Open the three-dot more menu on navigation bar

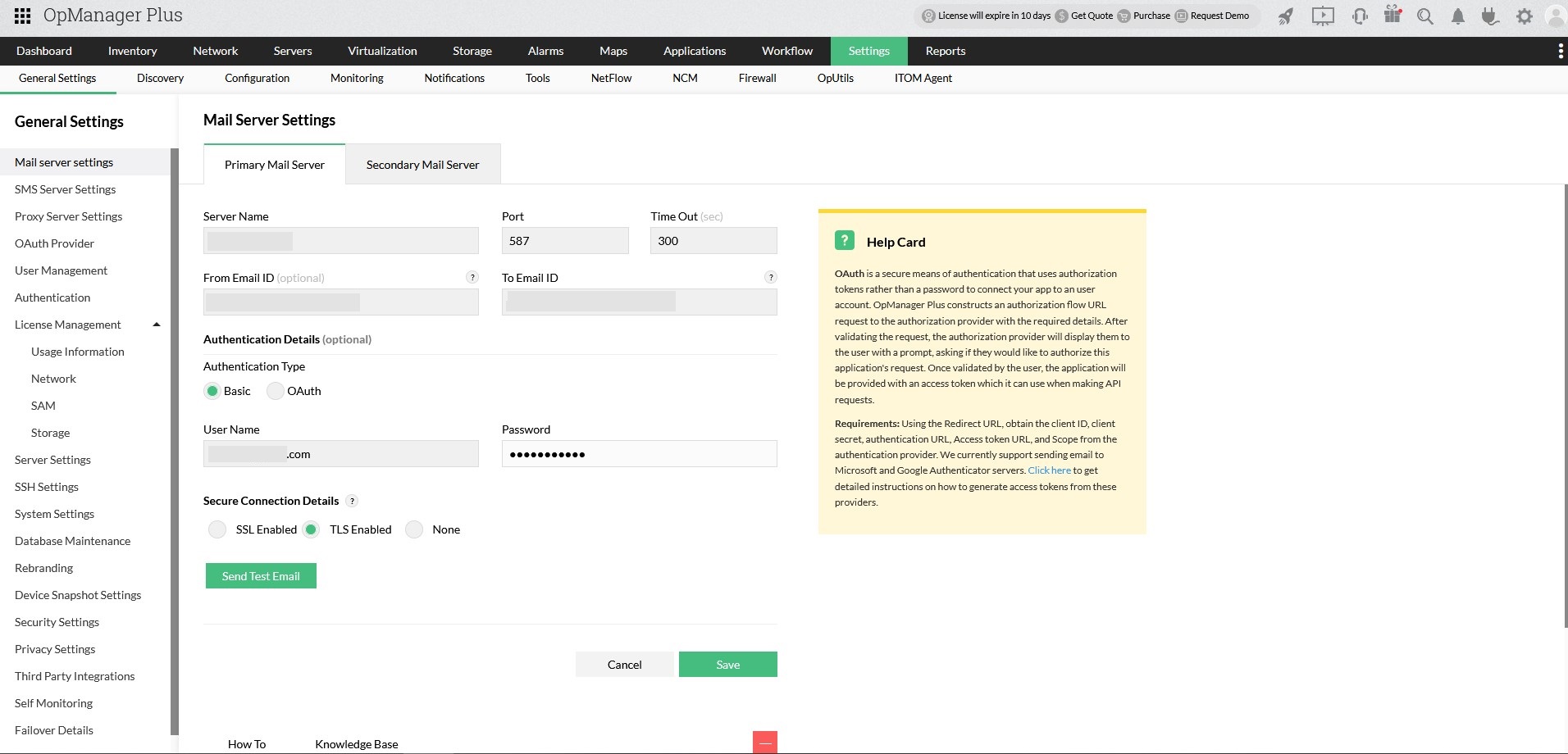coord(1560,52)
